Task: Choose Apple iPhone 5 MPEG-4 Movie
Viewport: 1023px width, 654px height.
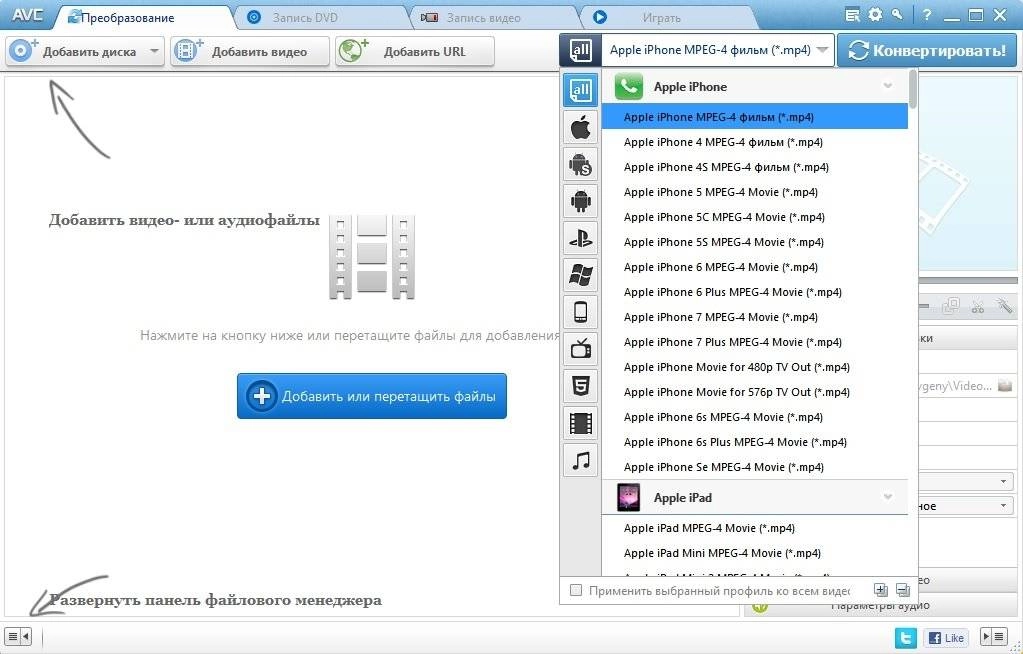Action: pos(754,192)
